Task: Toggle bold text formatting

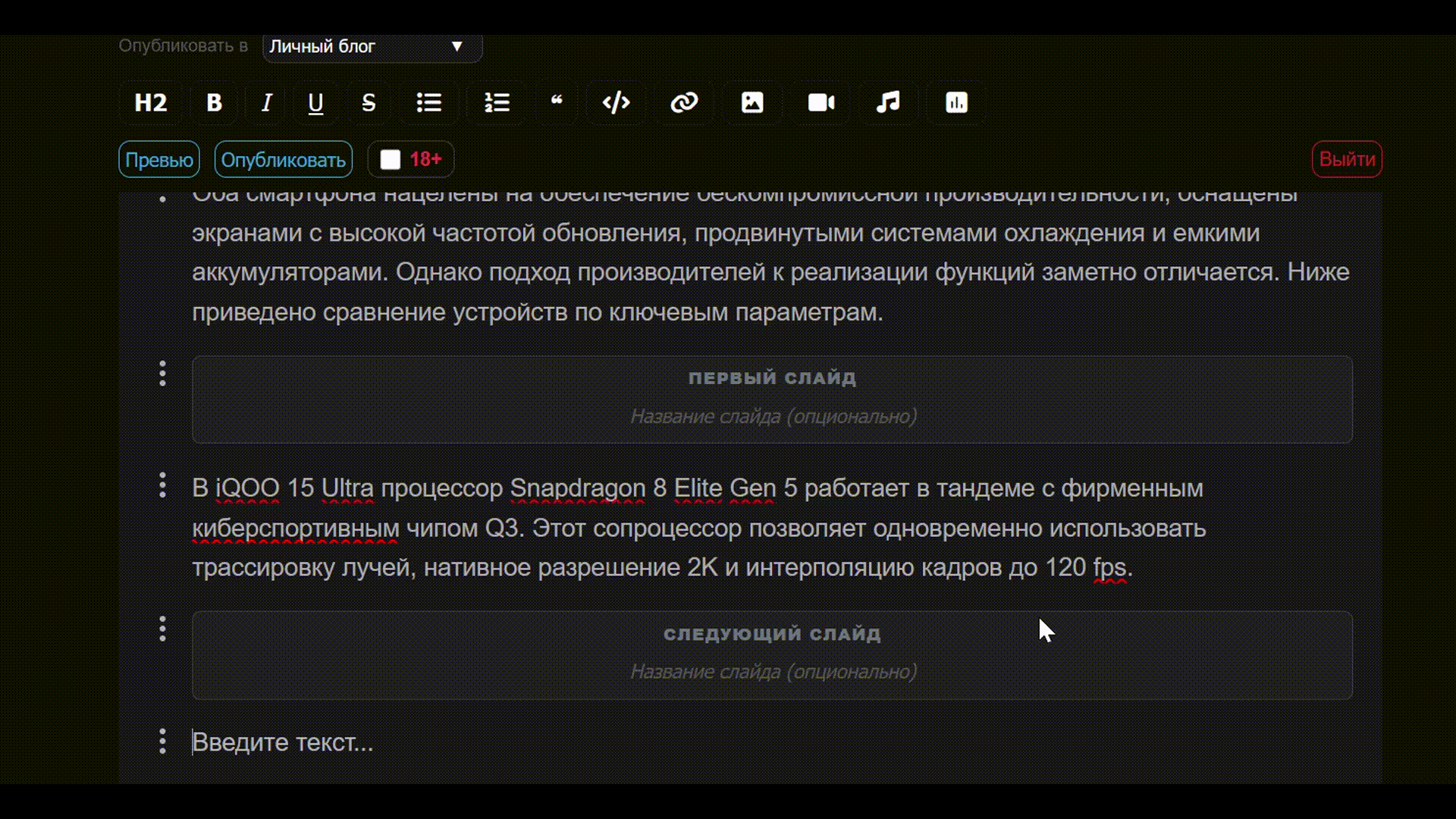Action: tap(213, 102)
